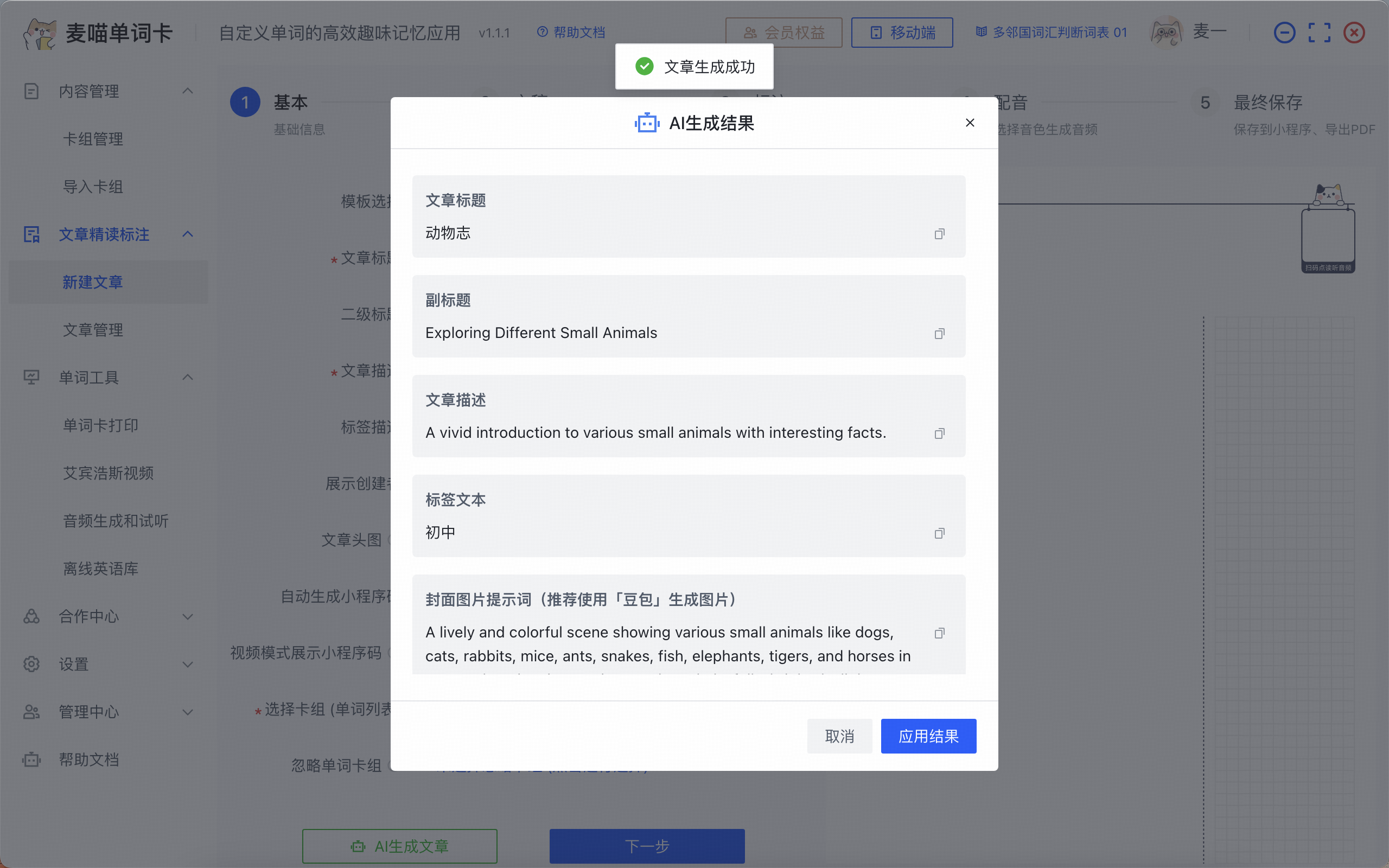Copy the article title 动物志
The width and height of the screenshot is (1389, 868).
pyautogui.click(x=939, y=234)
